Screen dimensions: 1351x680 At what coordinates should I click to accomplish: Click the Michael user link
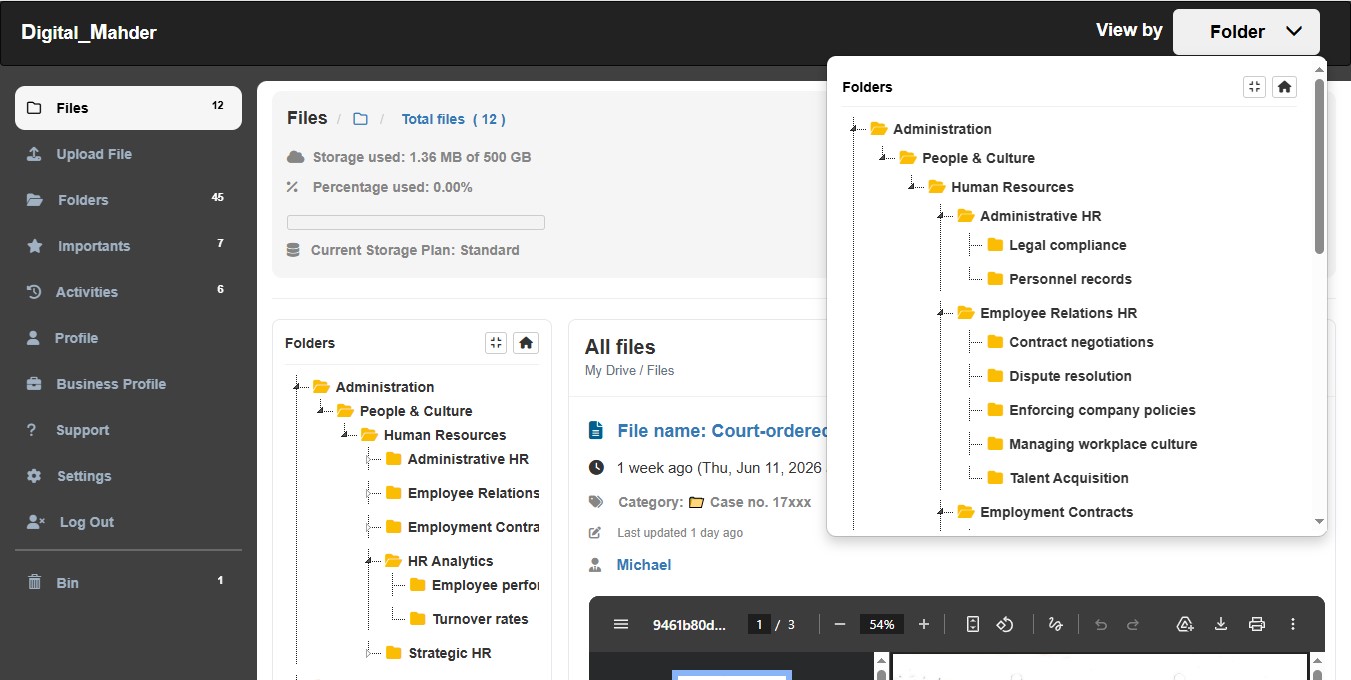coord(644,565)
